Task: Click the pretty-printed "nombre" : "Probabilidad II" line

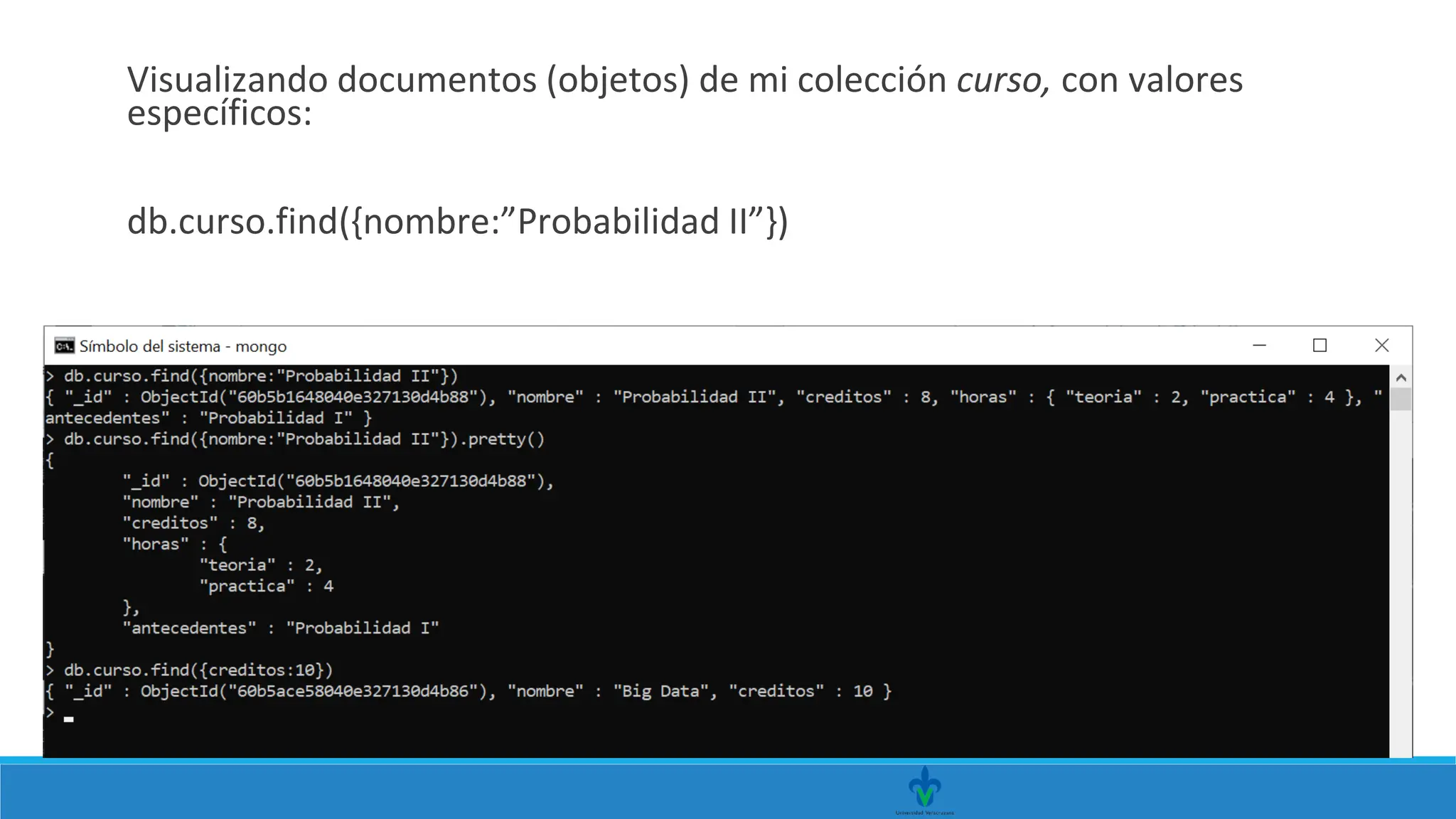Action: [261, 502]
